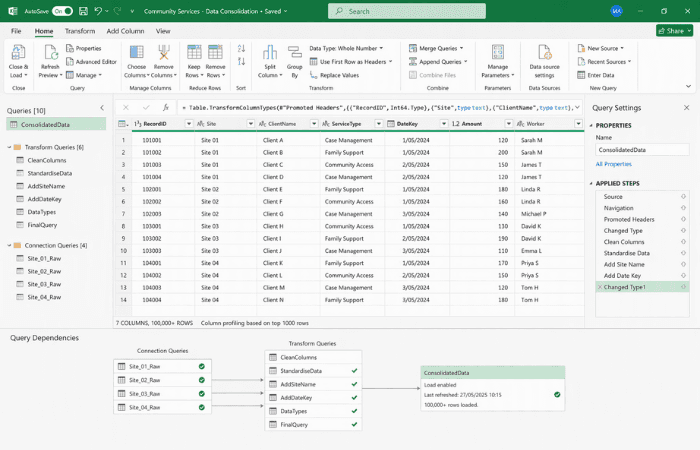Switch to the Add Column tab

tap(125, 31)
